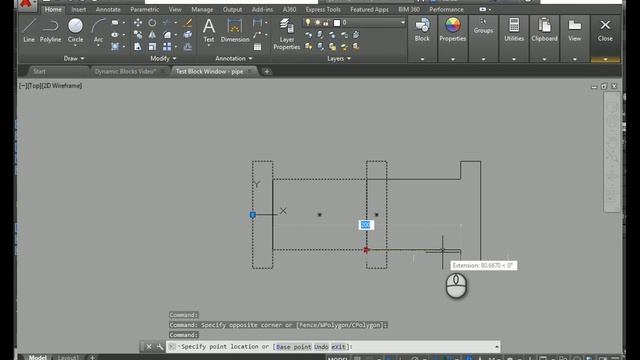Activate the Rotate tool
The width and height of the screenshot is (640, 360).
coord(152,23)
